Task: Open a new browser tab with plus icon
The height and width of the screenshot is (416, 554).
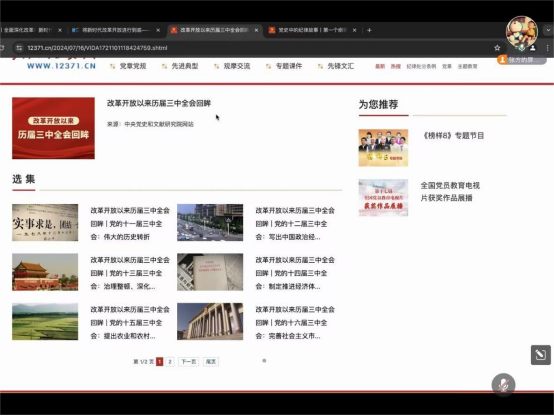Action: tap(369, 30)
